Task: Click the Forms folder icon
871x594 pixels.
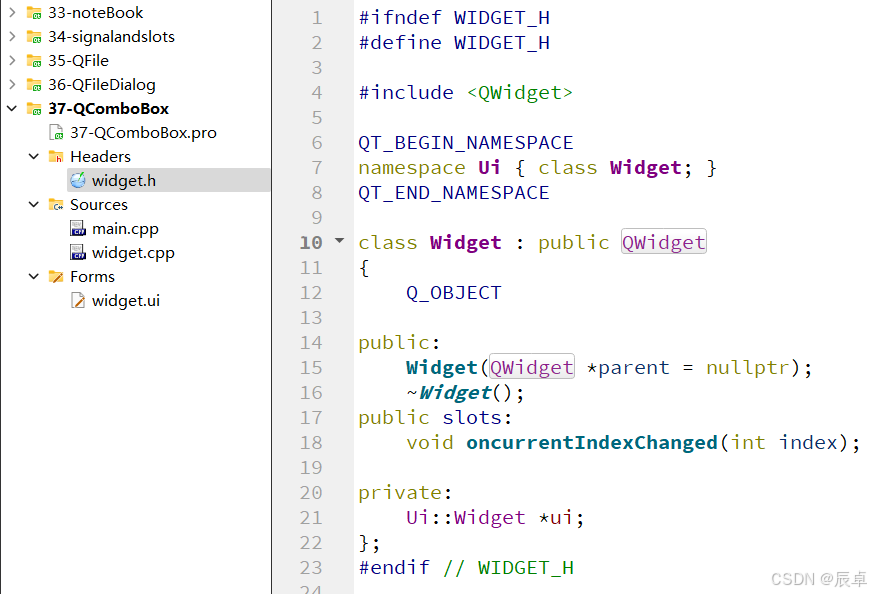Action: click(x=56, y=276)
